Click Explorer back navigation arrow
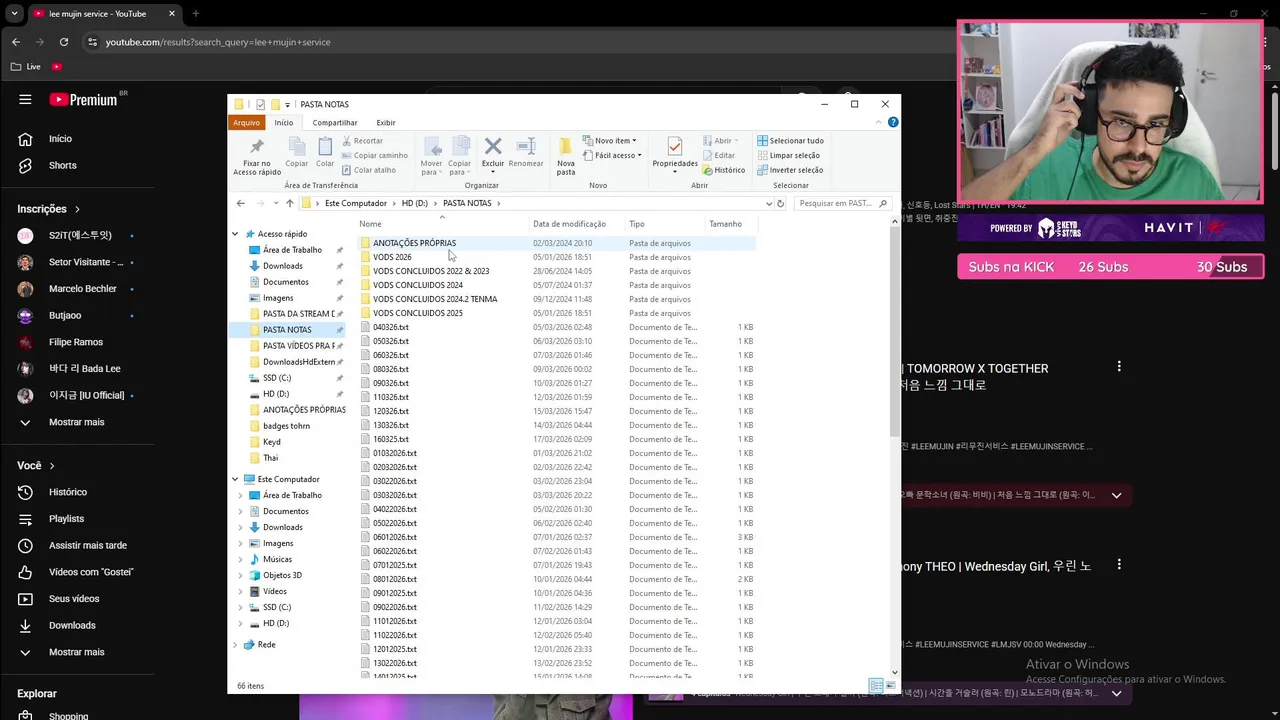Image resolution: width=1280 pixels, height=720 pixels. point(240,203)
